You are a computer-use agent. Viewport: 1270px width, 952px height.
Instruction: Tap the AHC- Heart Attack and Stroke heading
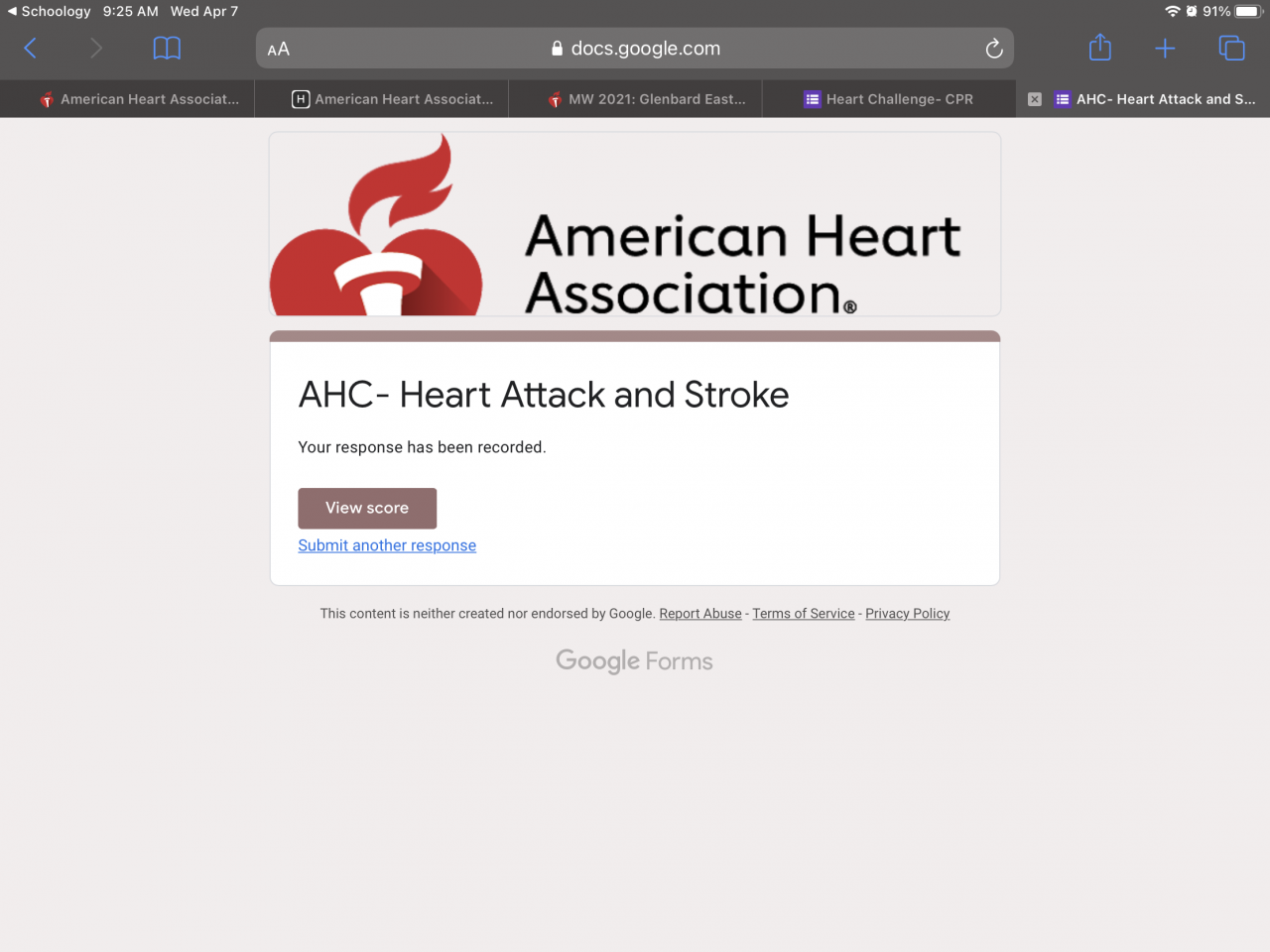click(x=544, y=395)
